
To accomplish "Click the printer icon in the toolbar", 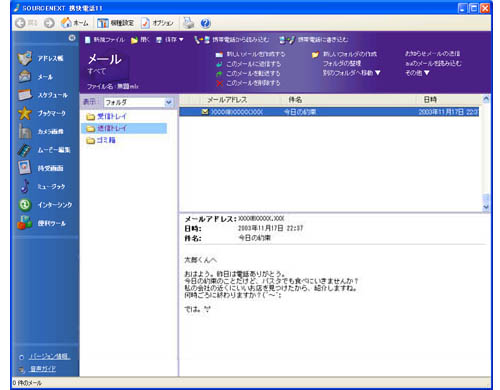I will point(188,23).
